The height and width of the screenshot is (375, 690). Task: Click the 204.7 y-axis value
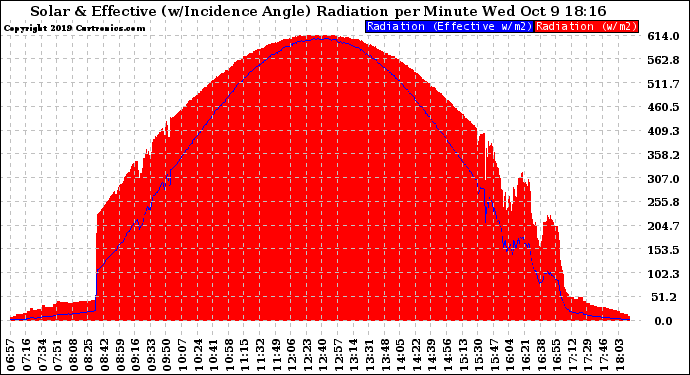click(663, 226)
